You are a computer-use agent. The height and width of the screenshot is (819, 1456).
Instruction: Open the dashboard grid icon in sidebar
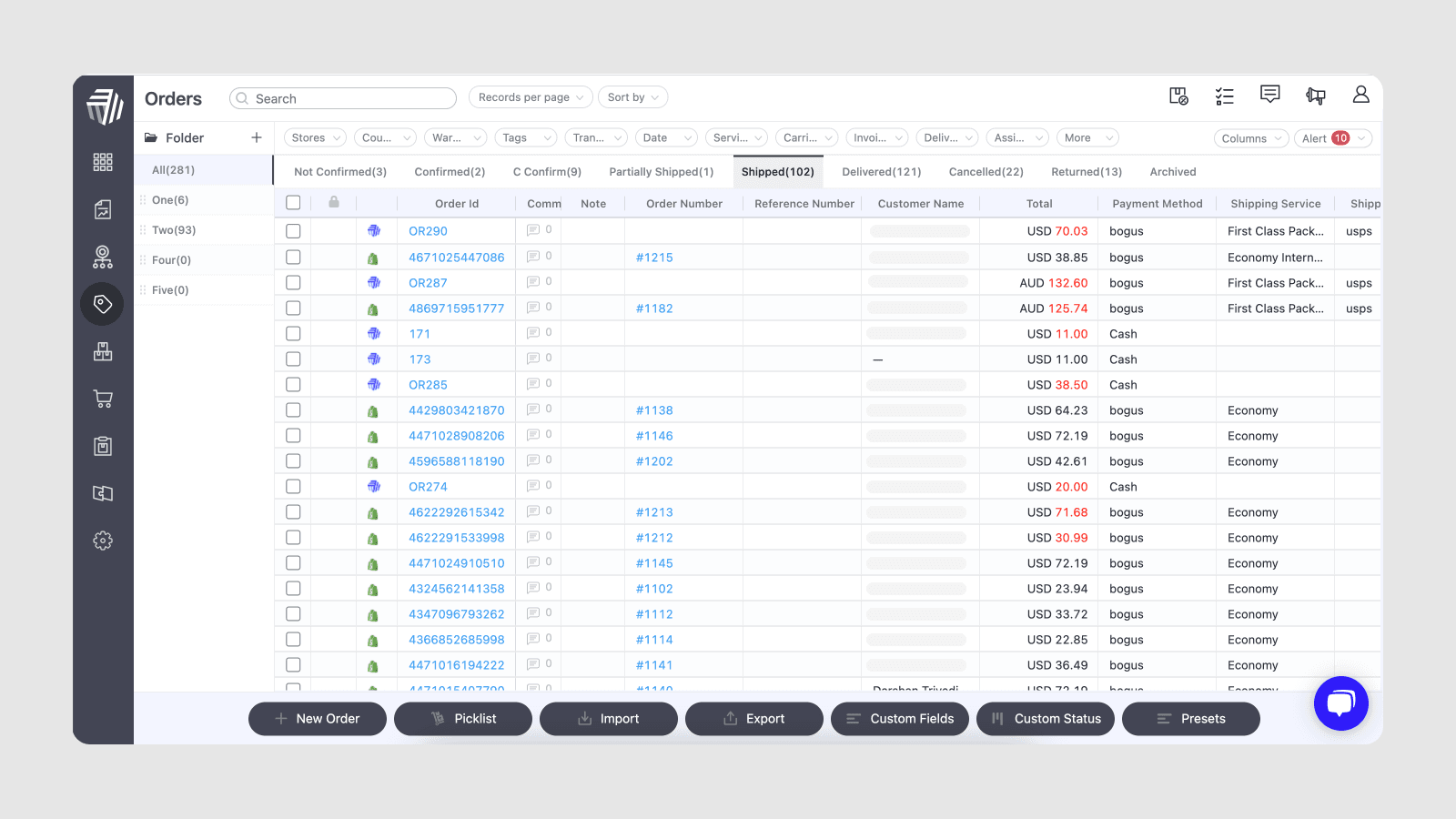pyautogui.click(x=103, y=162)
